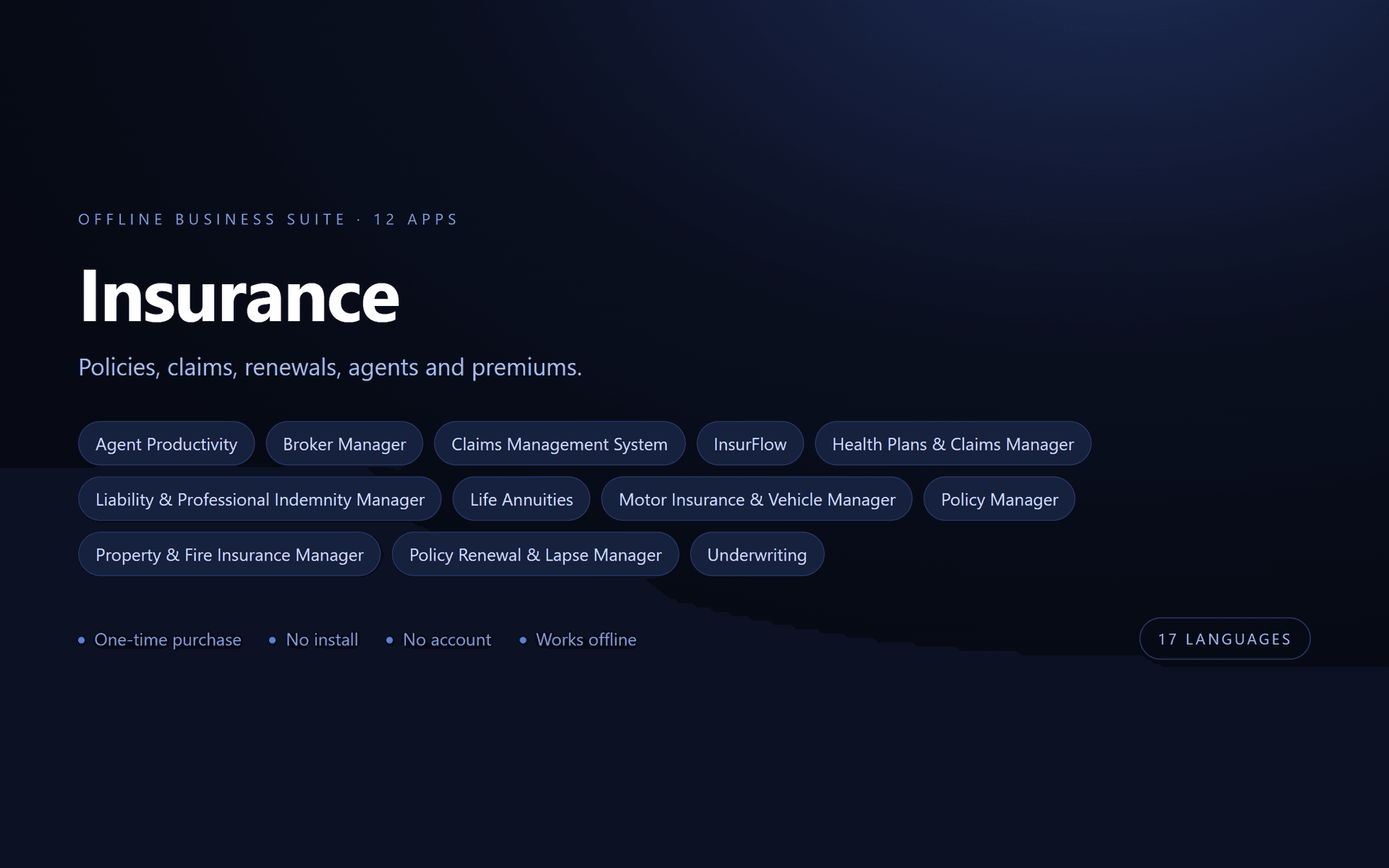Viewport: 1389px width, 868px height.
Task: Click the 'Policies, claims, renewals' subtitle
Action: coord(330,367)
